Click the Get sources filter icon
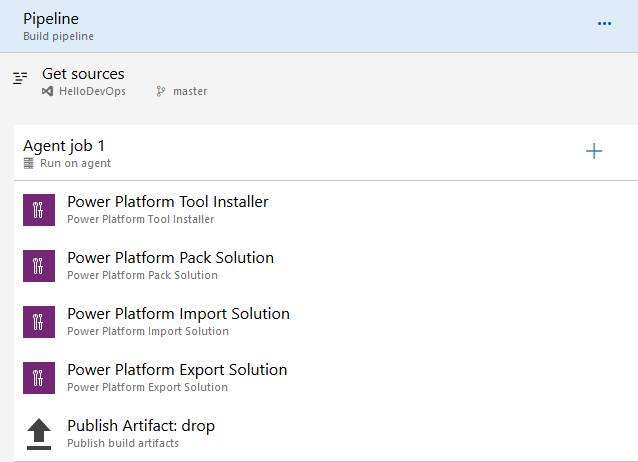Image resolution: width=638 pixels, height=462 pixels. 20,78
